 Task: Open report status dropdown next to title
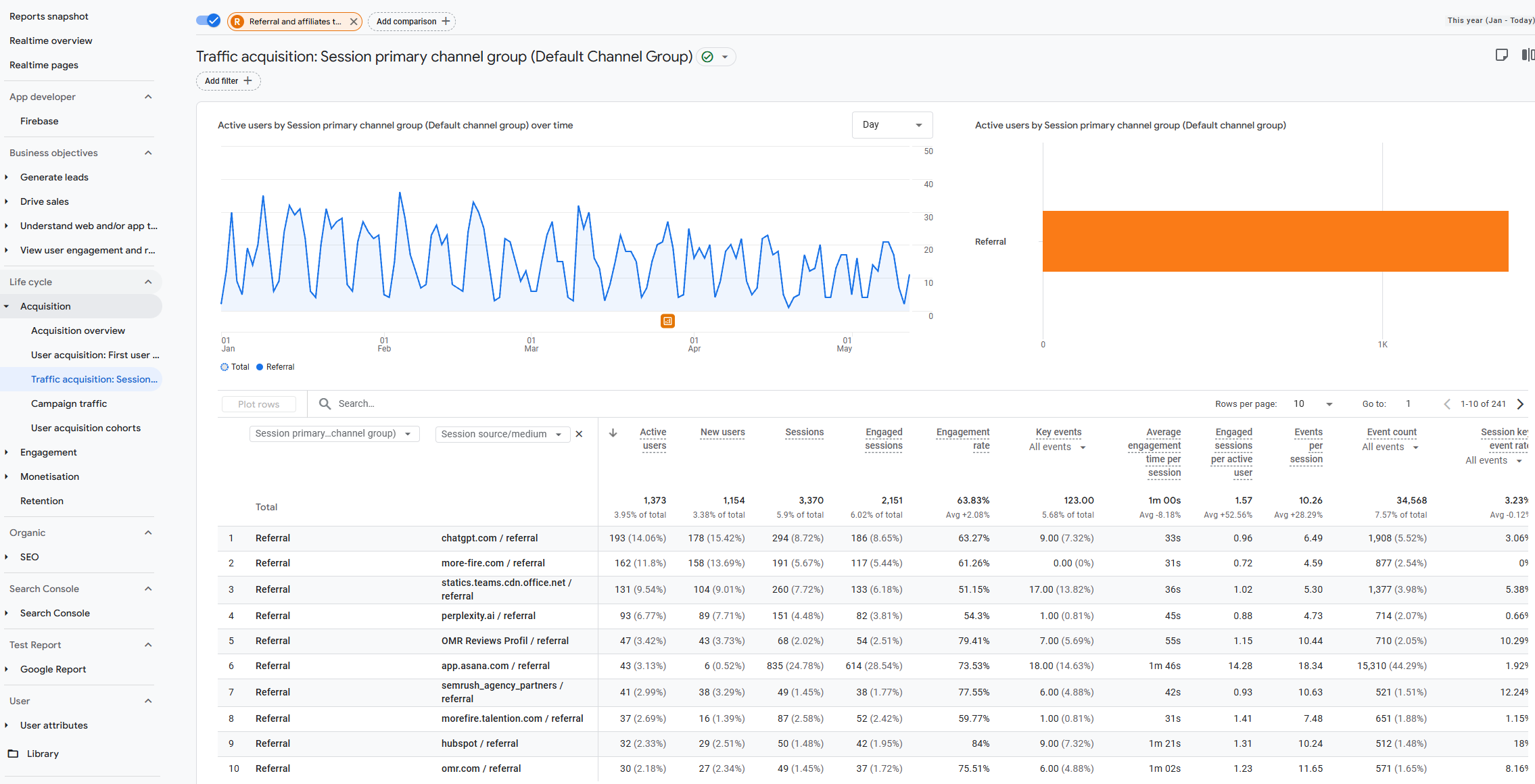pyautogui.click(x=725, y=57)
